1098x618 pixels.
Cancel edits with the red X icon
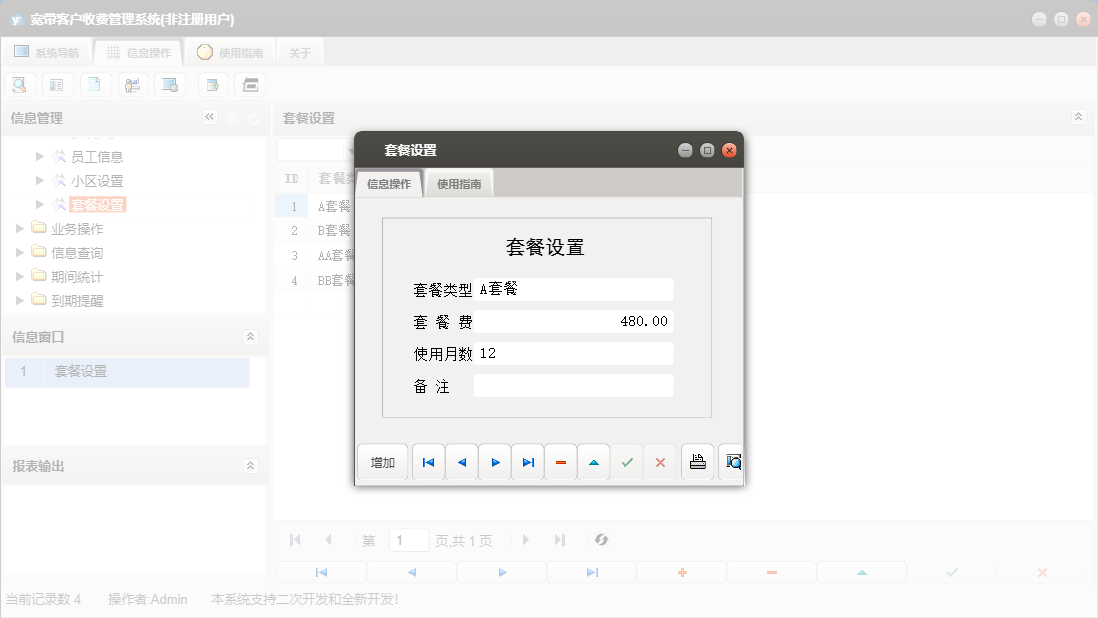point(660,461)
